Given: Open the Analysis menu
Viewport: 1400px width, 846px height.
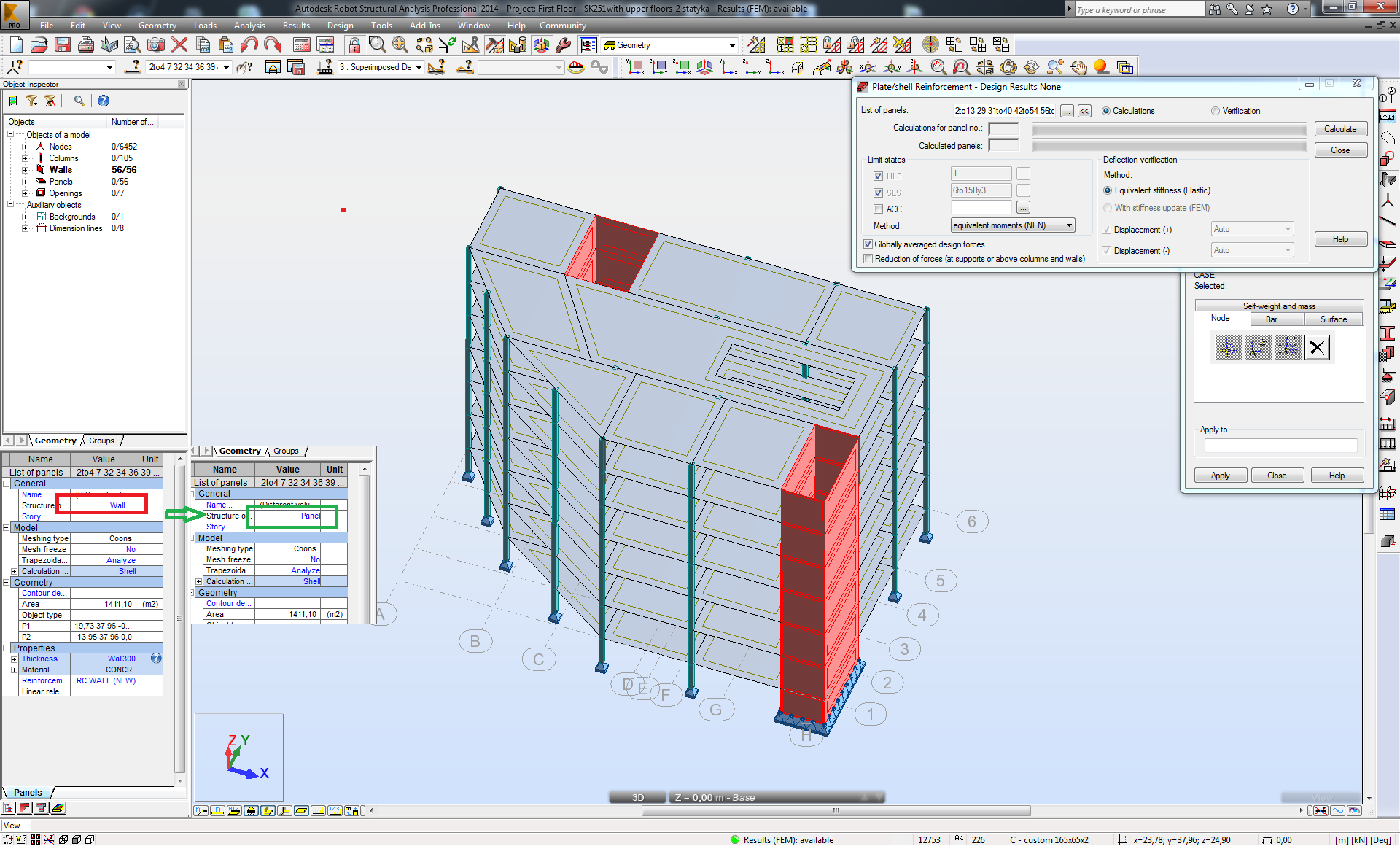Looking at the screenshot, I should coord(249,25).
